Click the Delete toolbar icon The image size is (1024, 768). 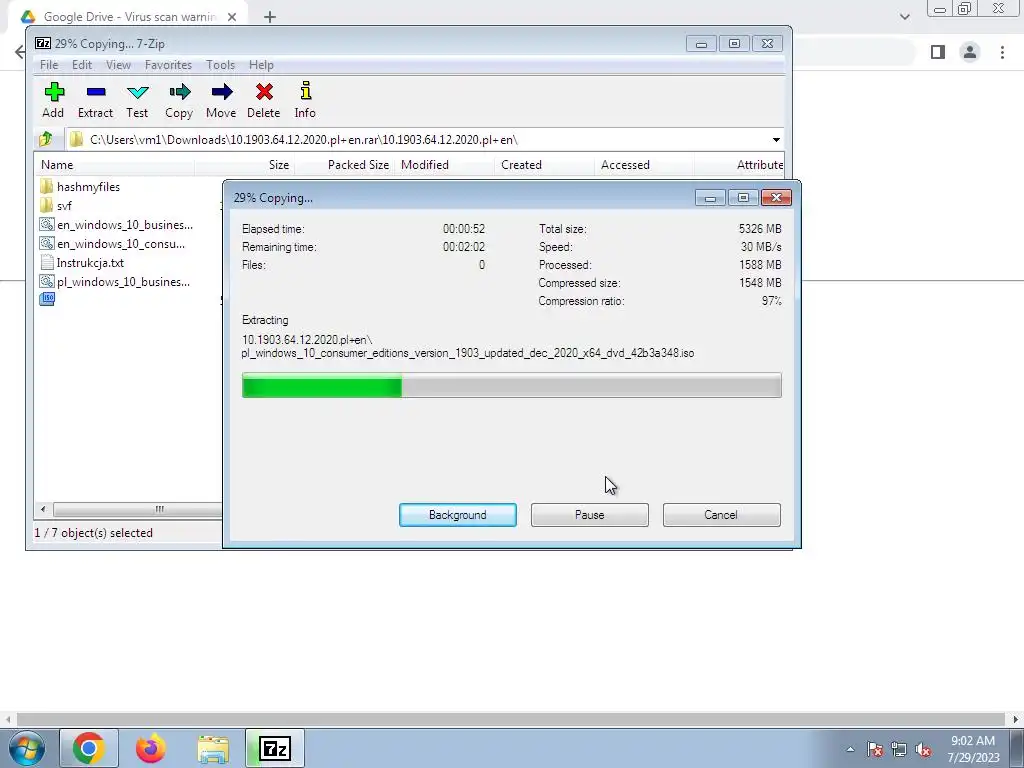tap(264, 100)
